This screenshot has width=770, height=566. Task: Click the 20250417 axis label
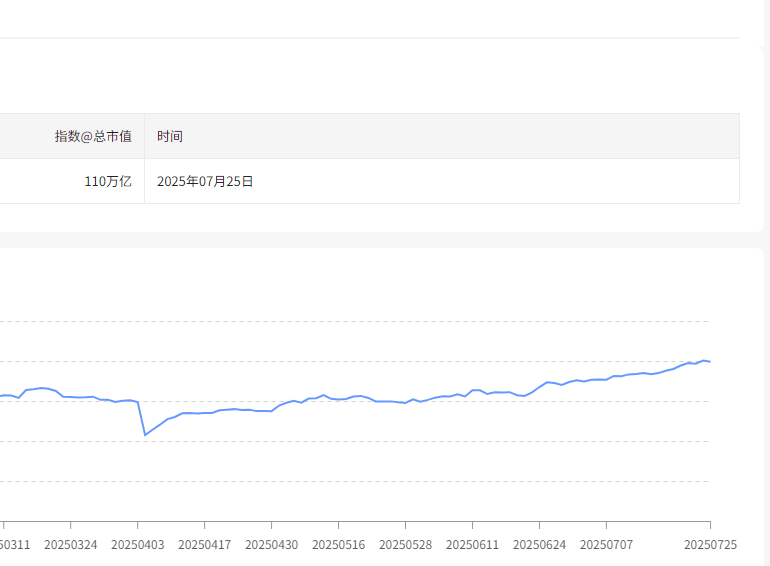click(204, 545)
